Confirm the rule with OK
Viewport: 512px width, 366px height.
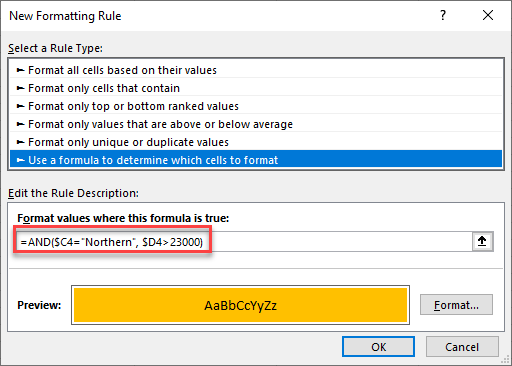pos(378,347)
